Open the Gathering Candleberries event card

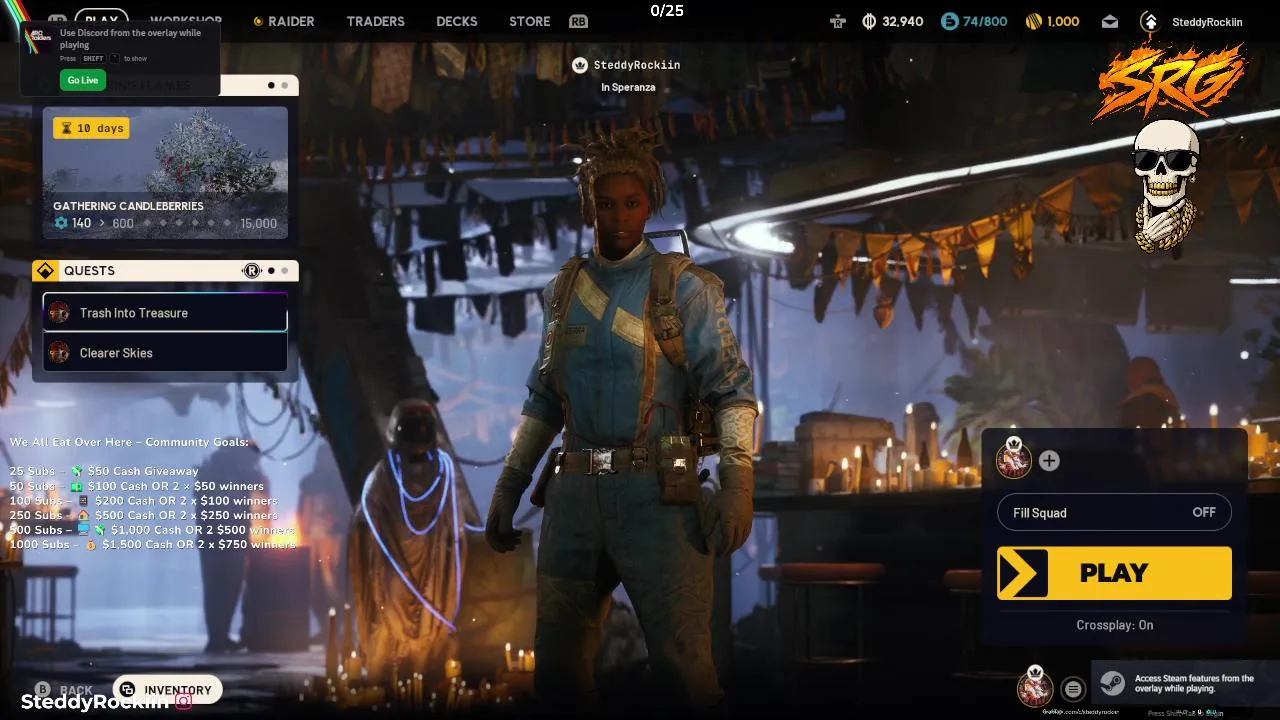point(165,173)
